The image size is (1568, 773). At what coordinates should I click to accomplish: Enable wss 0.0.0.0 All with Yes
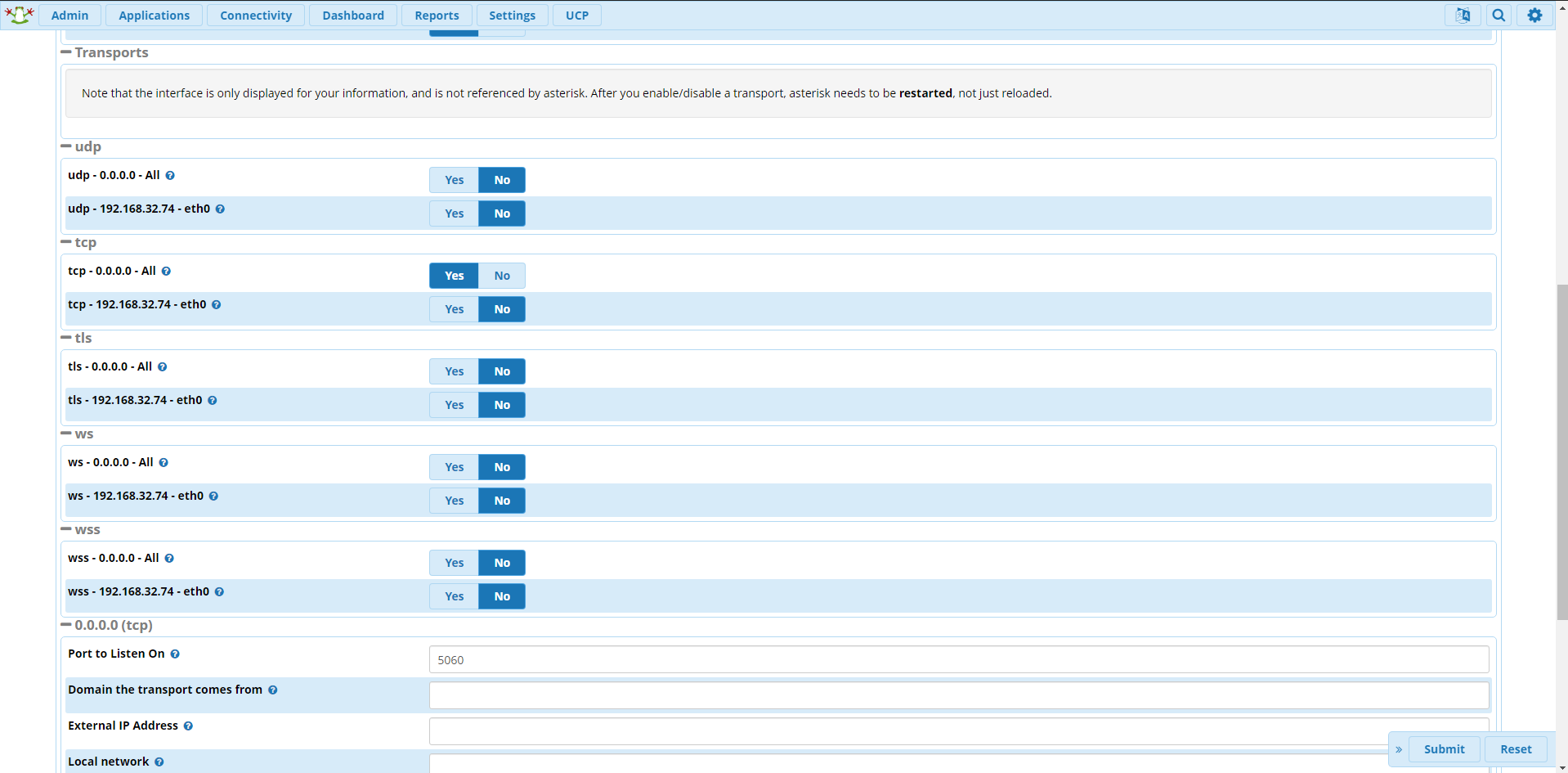tap(454, 563)
